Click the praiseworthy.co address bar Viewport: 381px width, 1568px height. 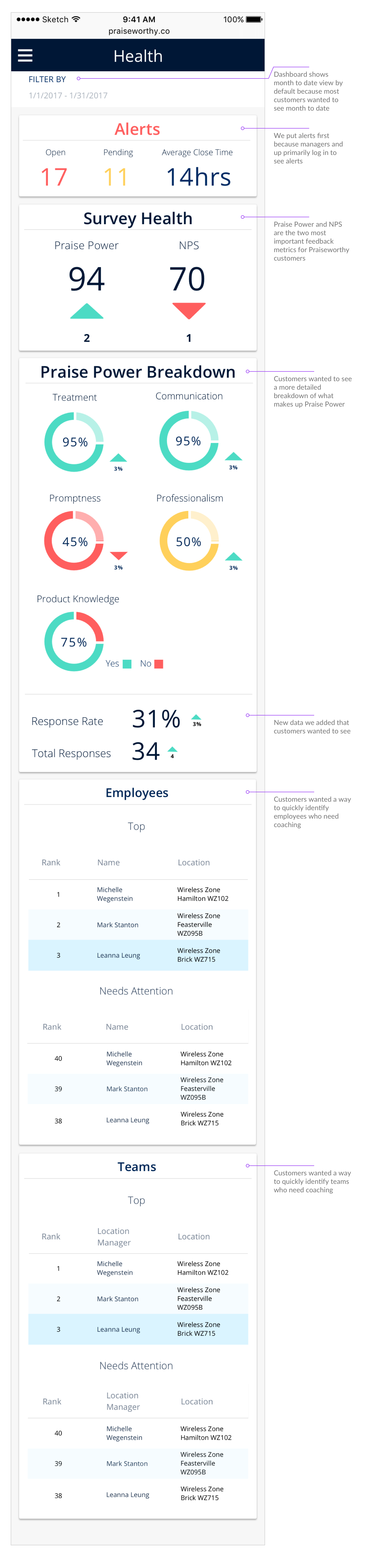tap(139, 31)
